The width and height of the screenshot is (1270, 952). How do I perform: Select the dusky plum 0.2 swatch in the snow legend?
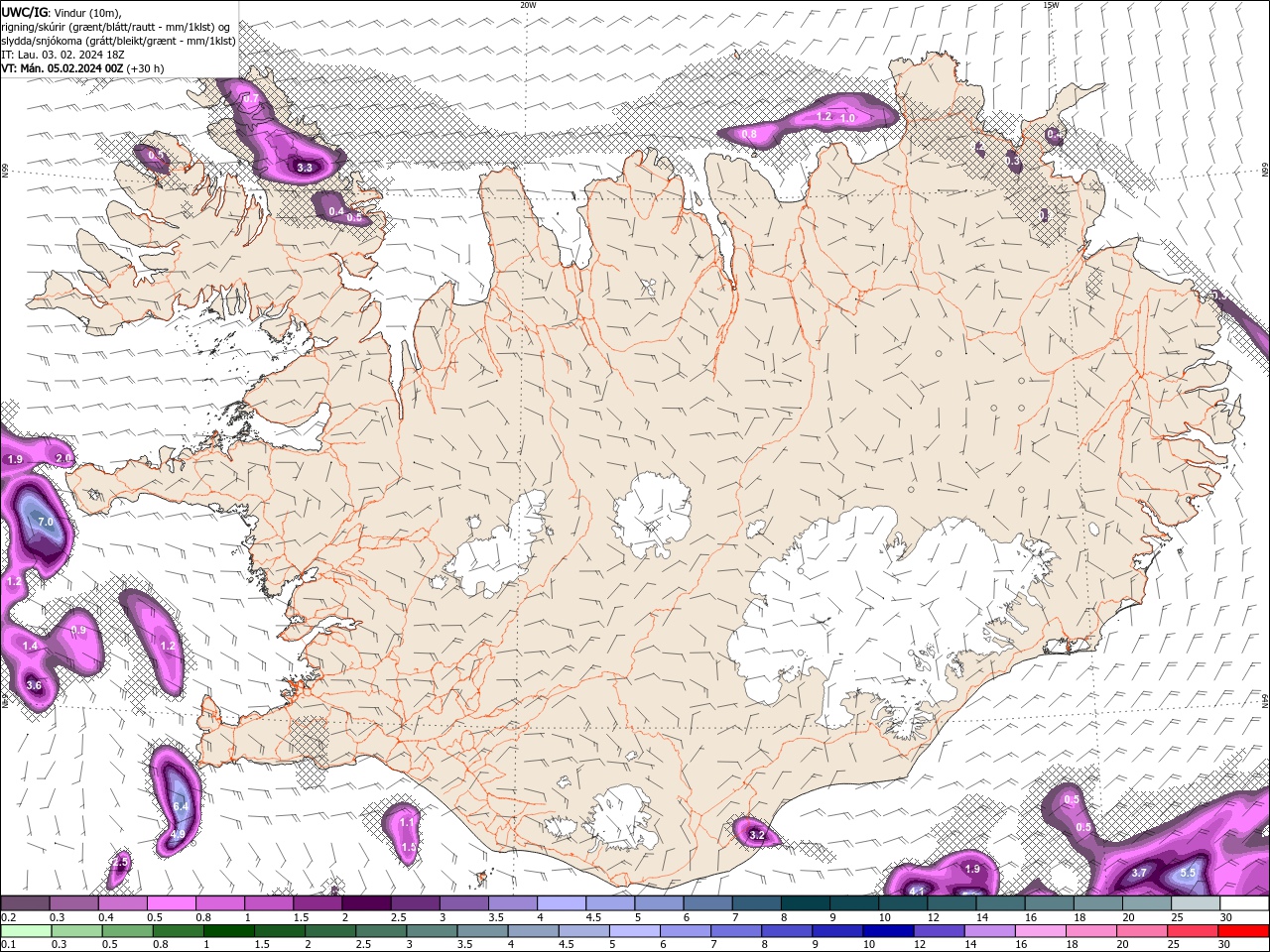tap(25, 903)
